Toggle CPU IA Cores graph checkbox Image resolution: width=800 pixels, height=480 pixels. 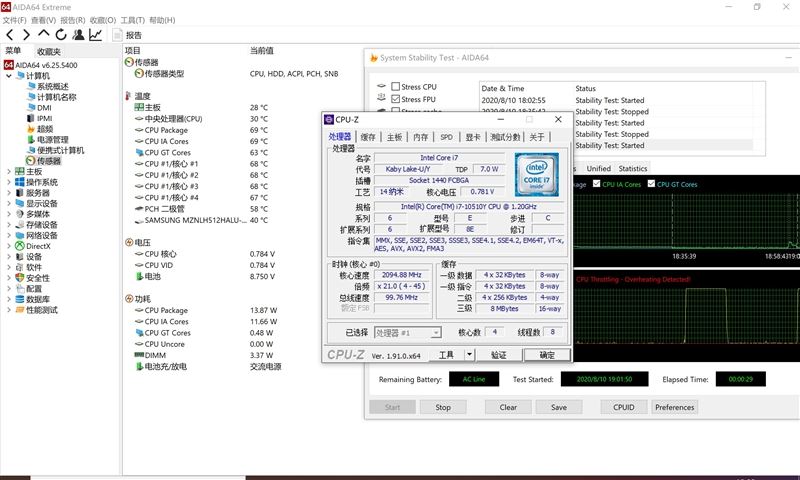[596, 184]
